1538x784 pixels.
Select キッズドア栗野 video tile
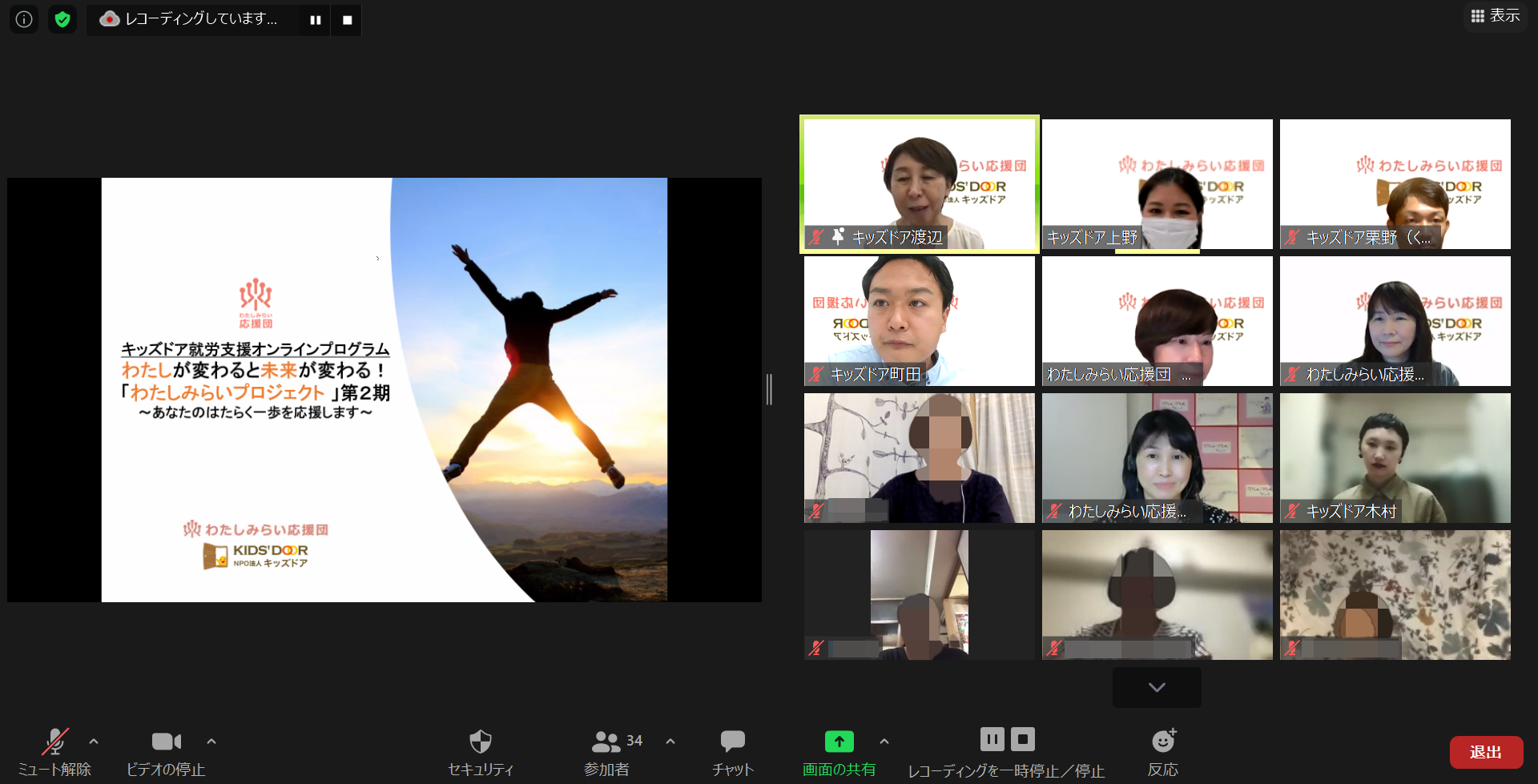click(x=1395, y=184)
